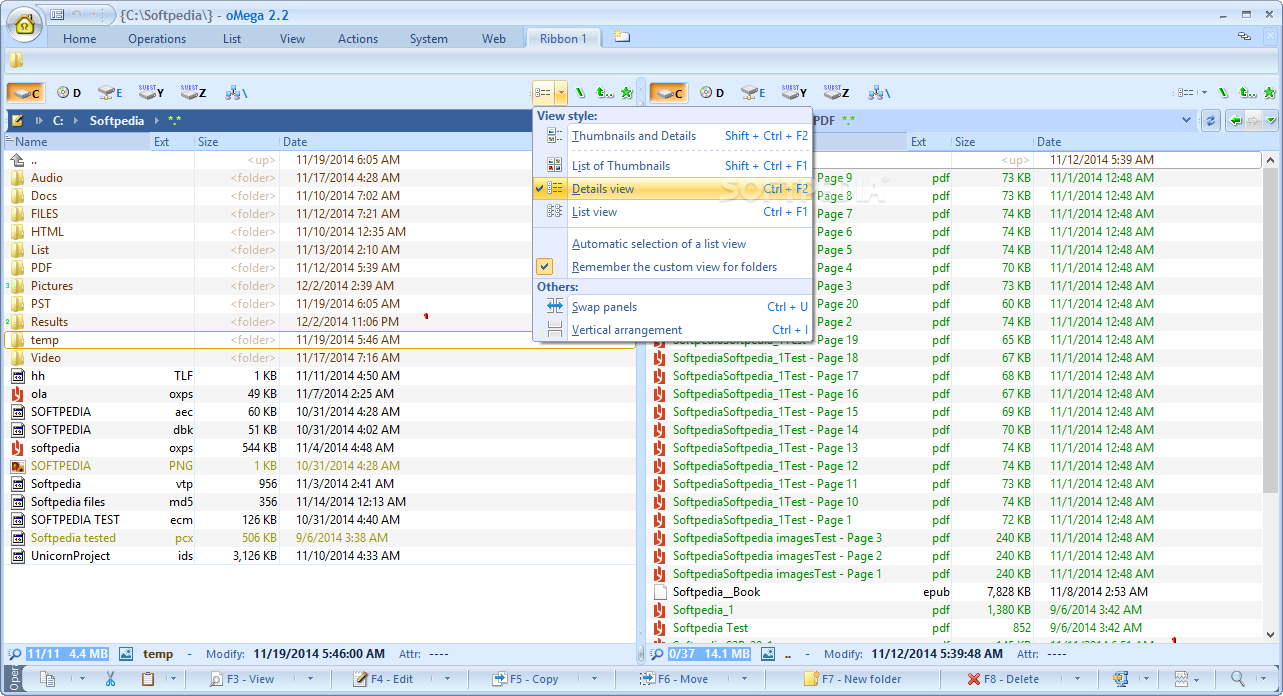Screen dimensions: 1283x696
Task: Select drive C in left panel
Action: click(25, 93)
